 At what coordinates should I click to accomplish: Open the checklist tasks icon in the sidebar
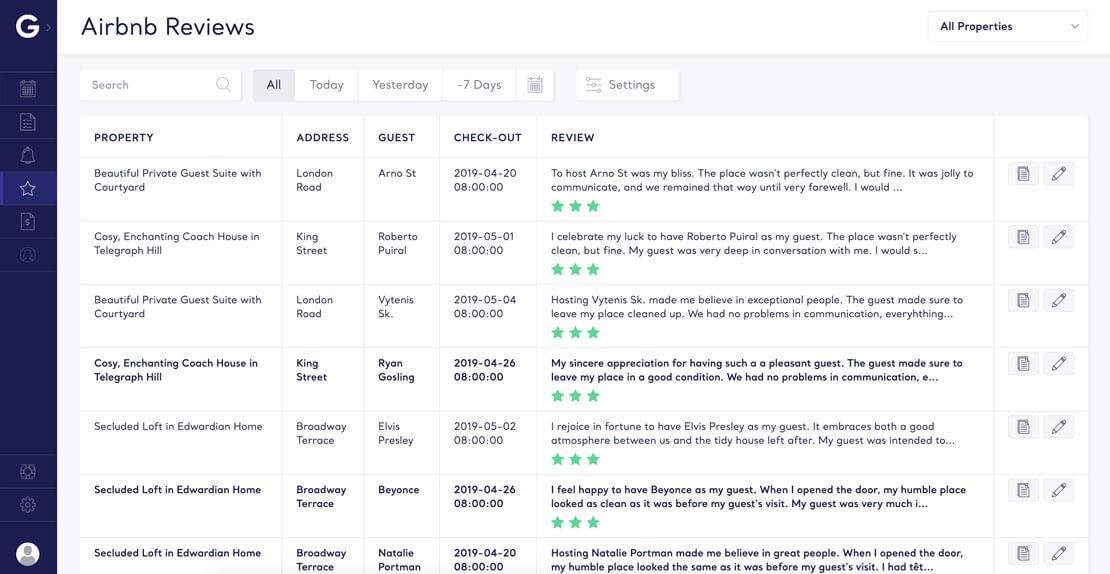28,122
